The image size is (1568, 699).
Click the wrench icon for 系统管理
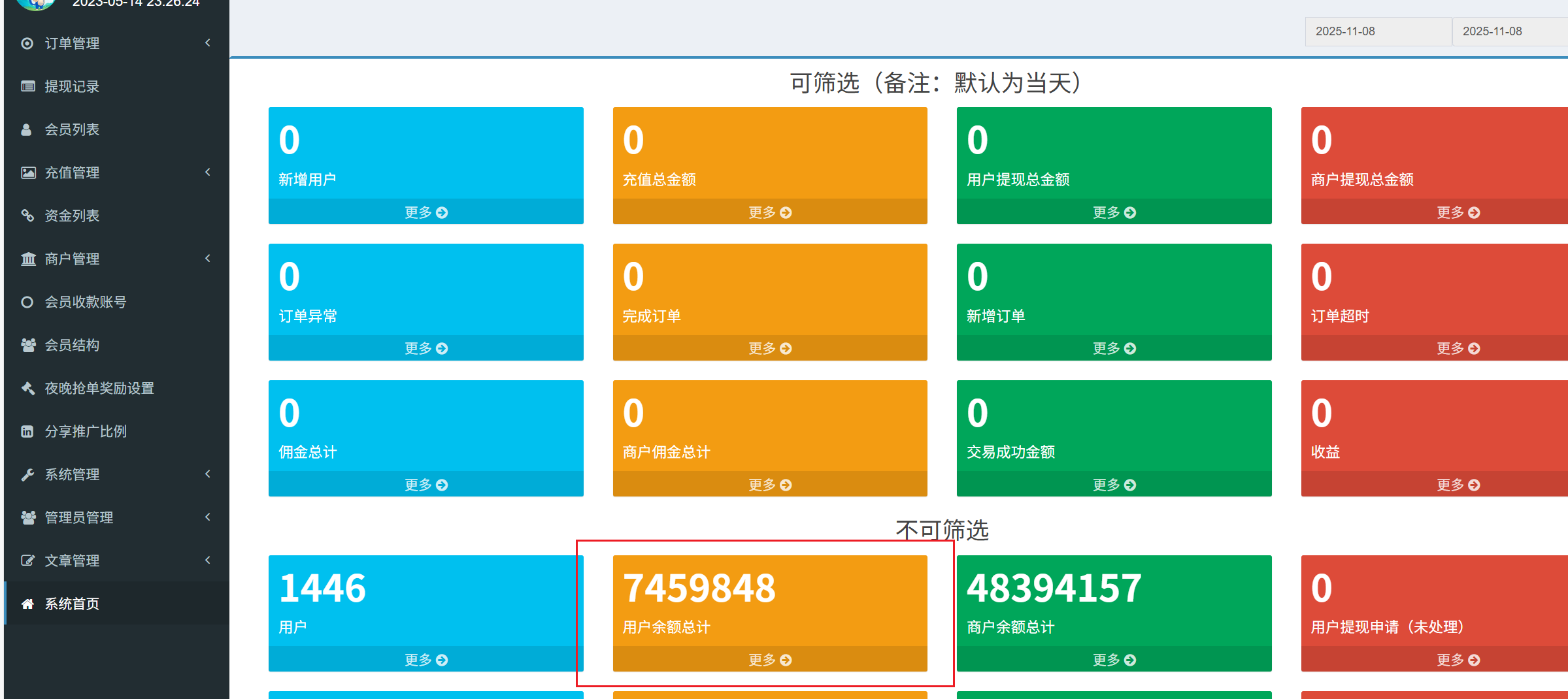27,474
